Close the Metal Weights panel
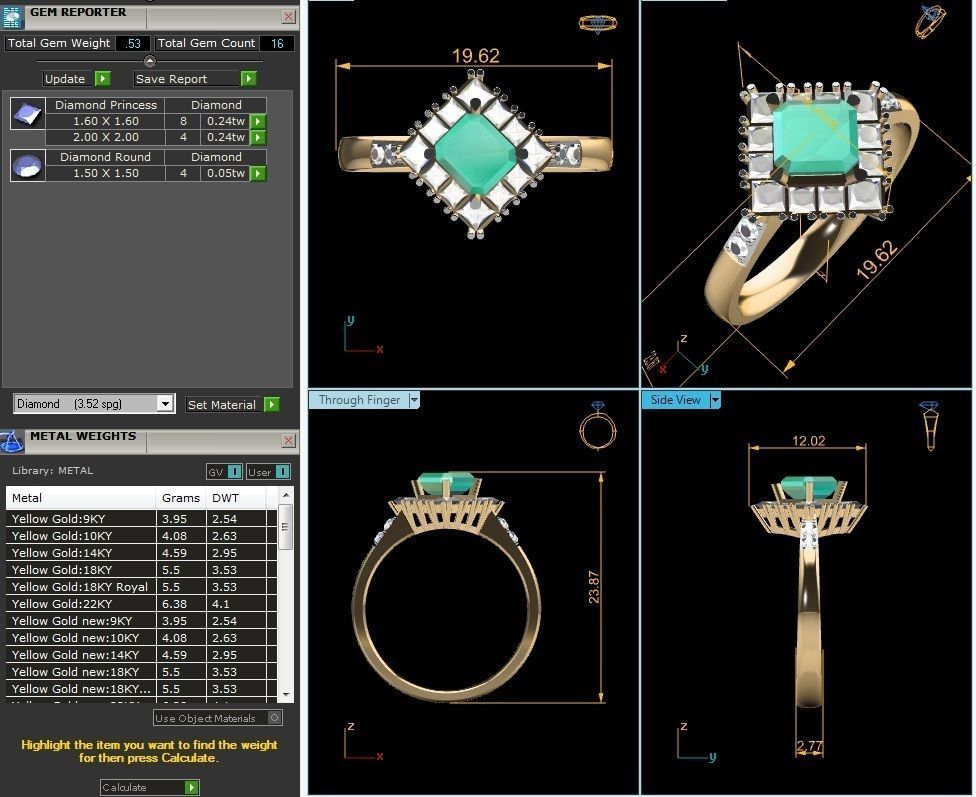Image resolution: width=976 pixels, height=797 pixels. pyautogui.click(x=288, y=440)
